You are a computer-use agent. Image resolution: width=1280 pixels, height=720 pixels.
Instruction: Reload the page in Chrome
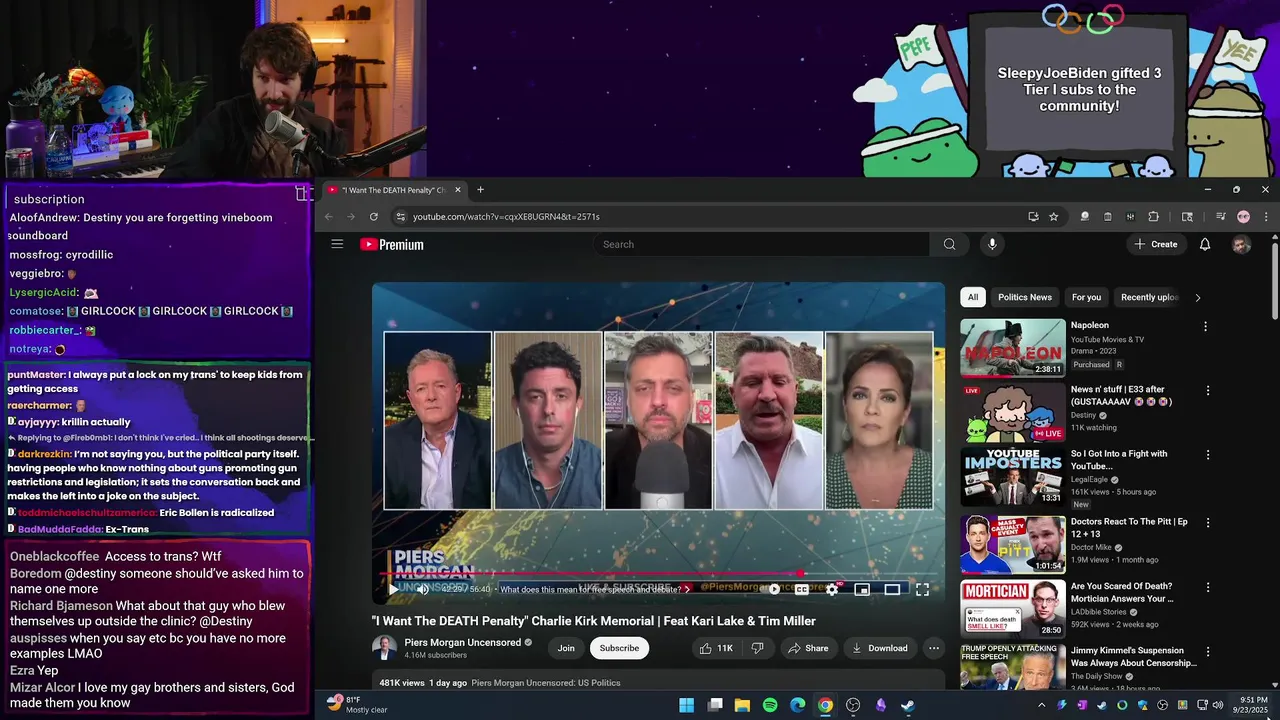(x=374, y=216)
